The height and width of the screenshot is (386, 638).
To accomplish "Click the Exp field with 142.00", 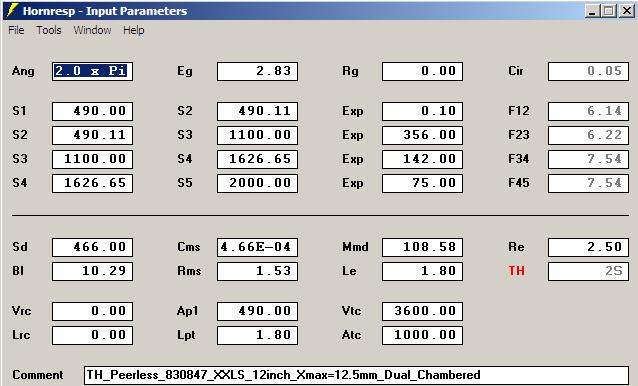I will click(x=422, y=159).
